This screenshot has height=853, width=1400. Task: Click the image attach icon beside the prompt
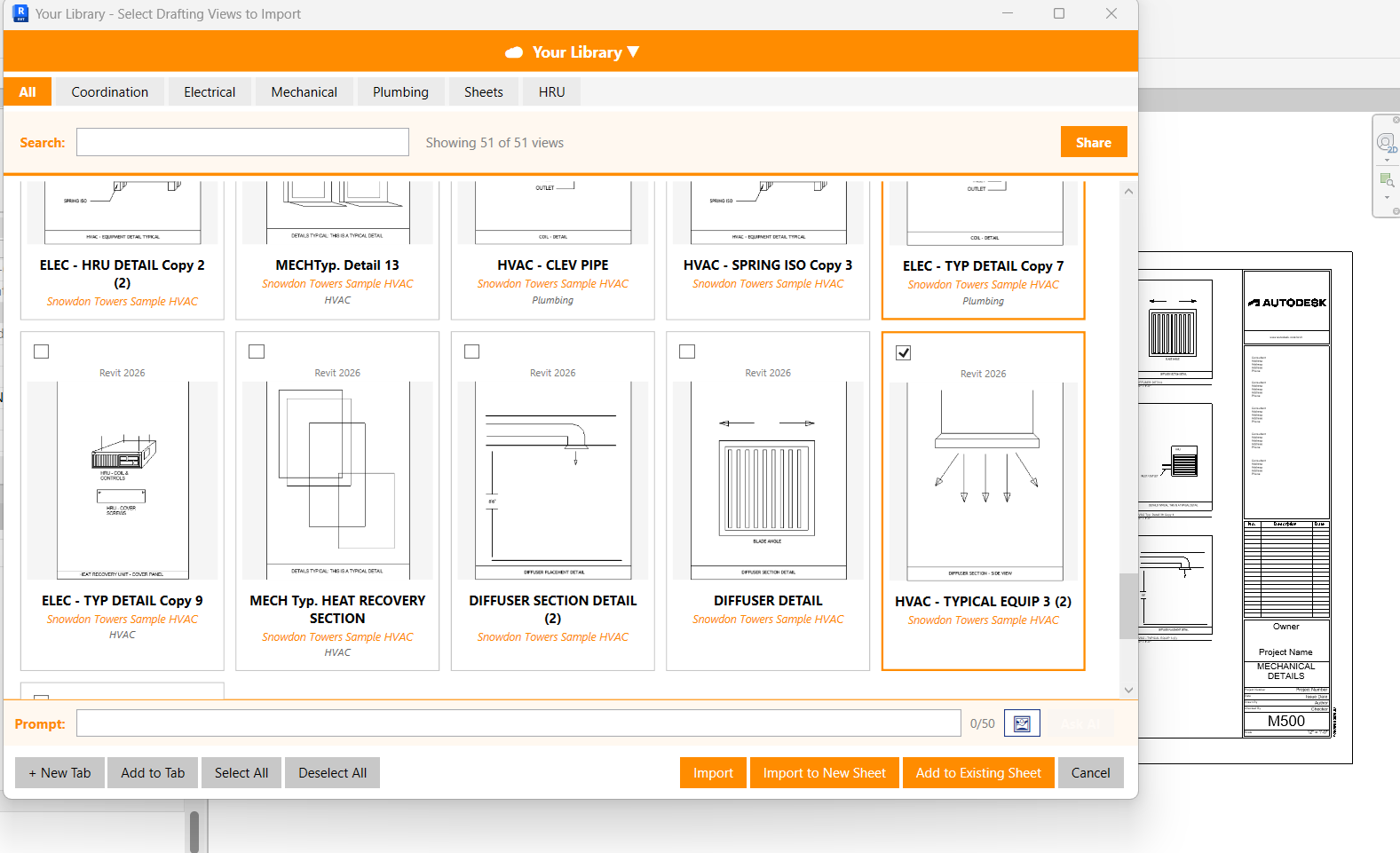point(1022,723)
